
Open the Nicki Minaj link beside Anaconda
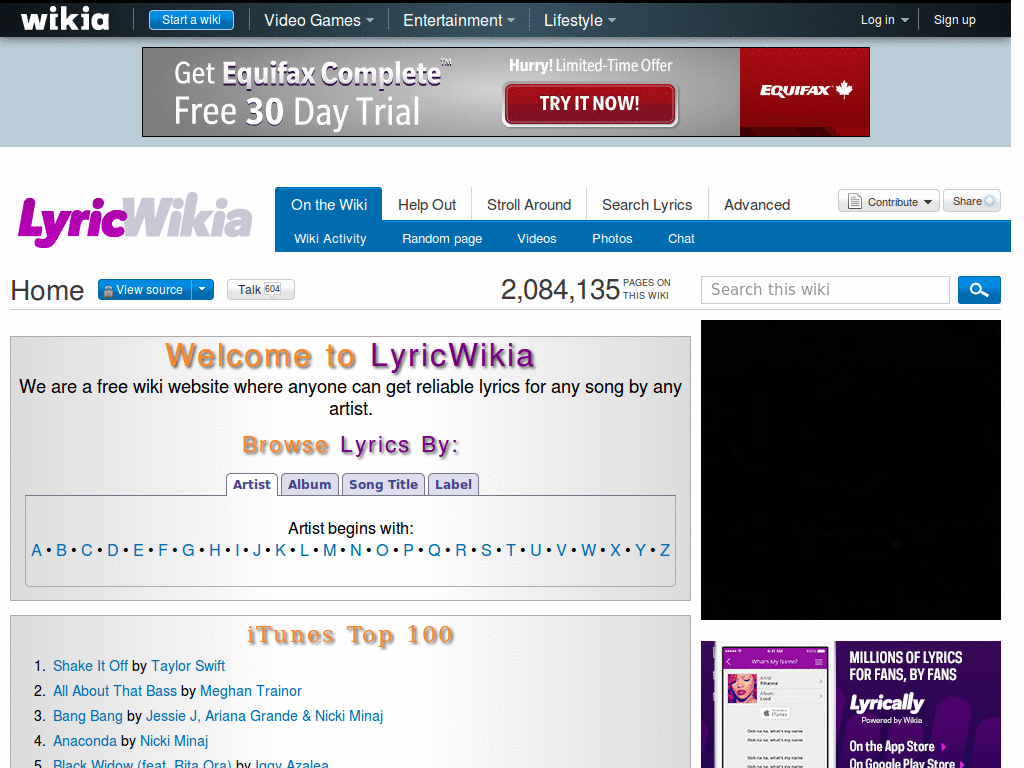coord(174,741)
